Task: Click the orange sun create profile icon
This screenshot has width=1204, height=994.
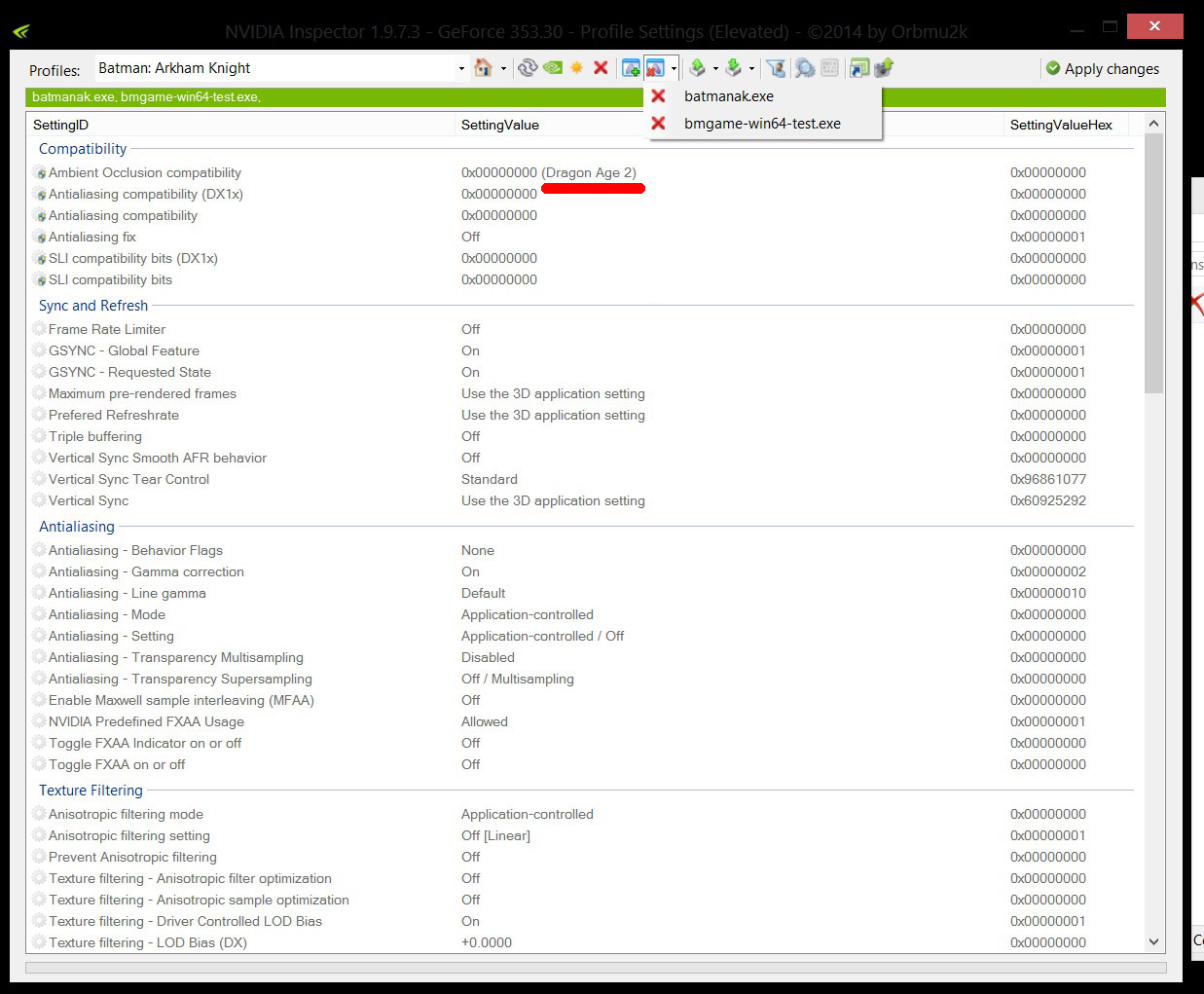Action: (x=576, y=68)
